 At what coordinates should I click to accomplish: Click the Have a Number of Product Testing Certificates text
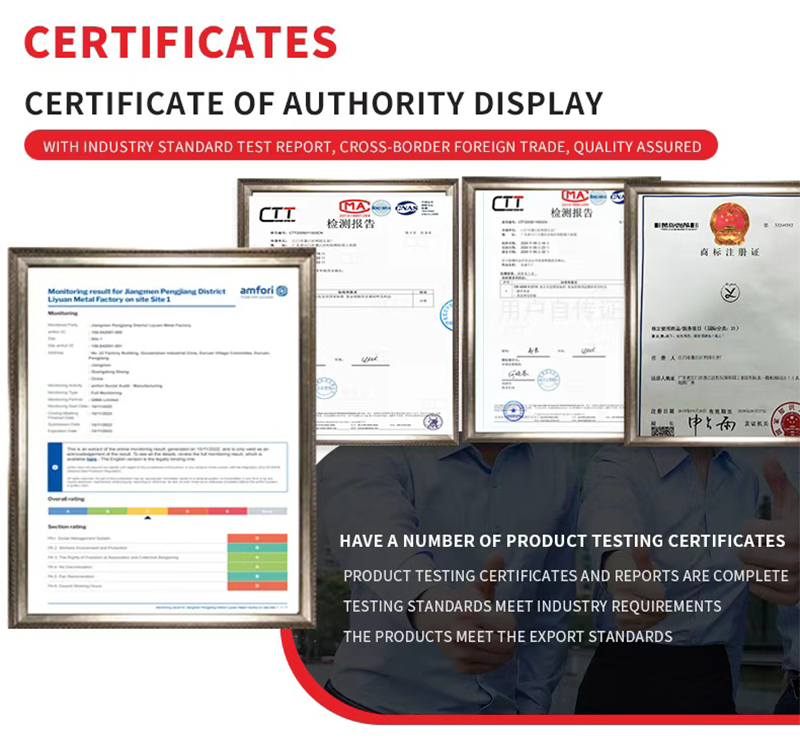pos(562,541)
